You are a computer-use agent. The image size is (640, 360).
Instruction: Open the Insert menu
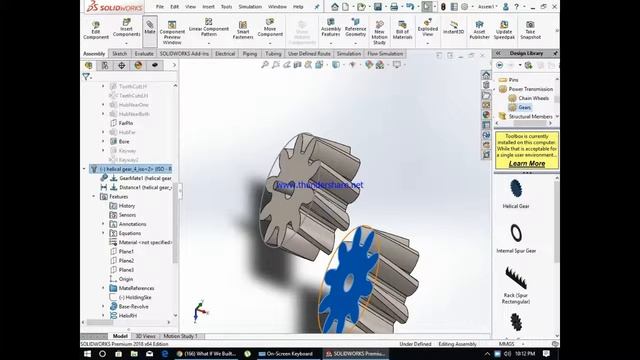point(208,7)
